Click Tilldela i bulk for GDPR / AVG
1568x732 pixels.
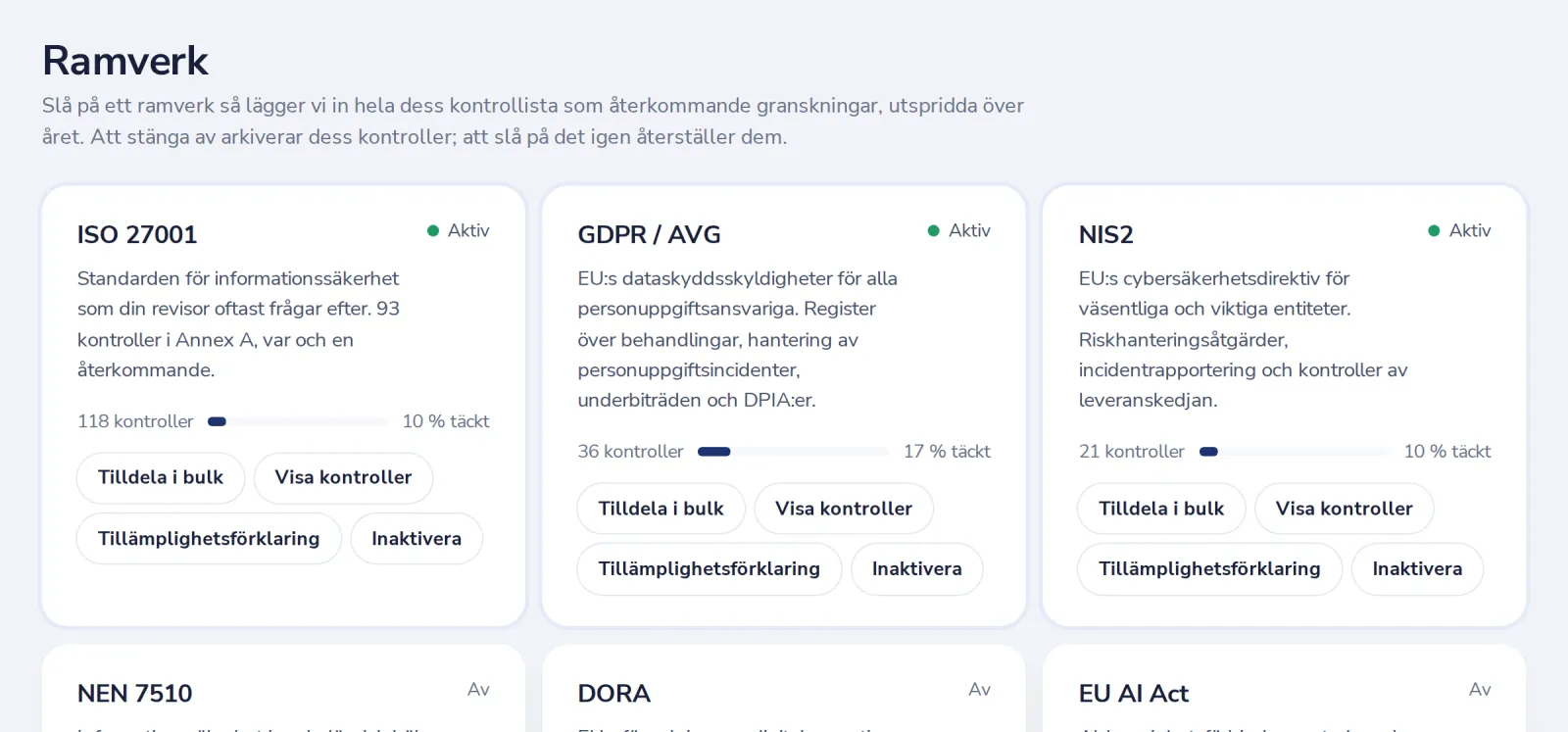point(661,509)
